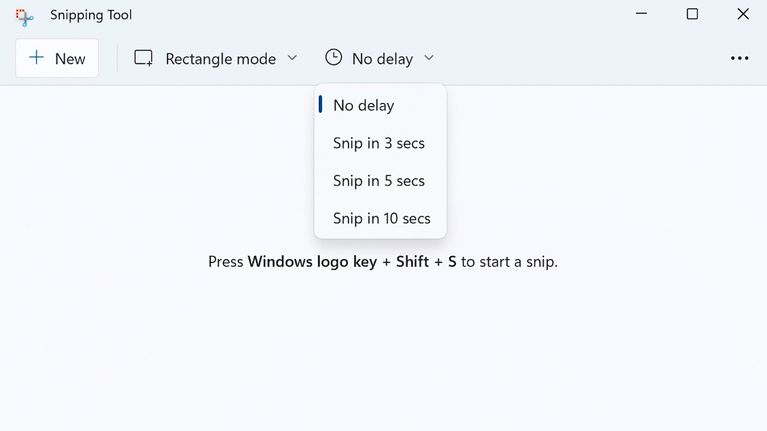This screenshot has height=431, width=767.
Task: Click the Snipping Tool window title text
Action: point(91,15)
